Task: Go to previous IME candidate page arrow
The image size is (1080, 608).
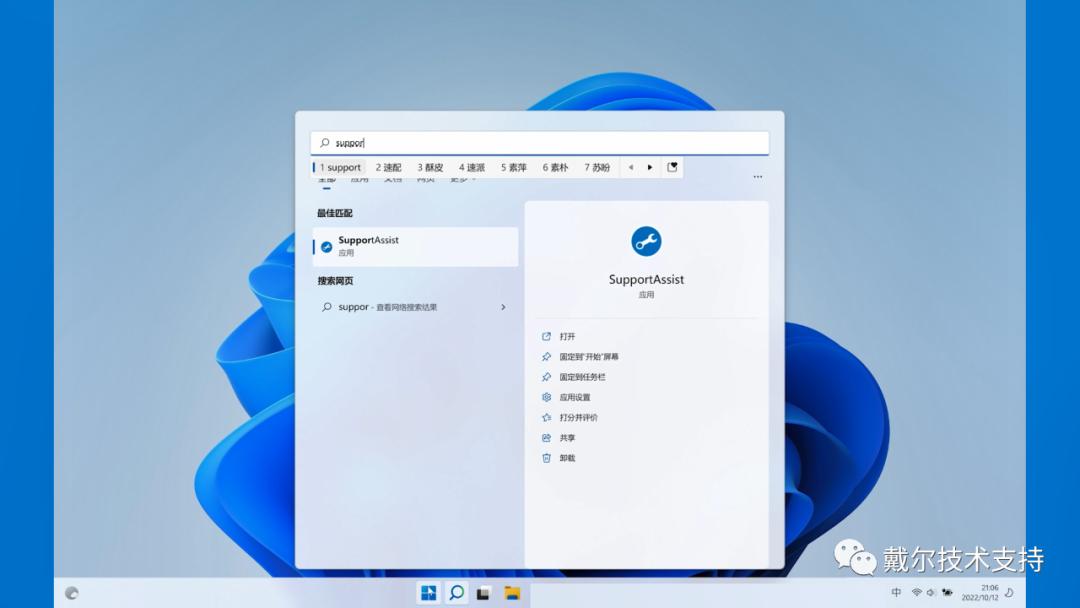Action: tap(630, 167)
